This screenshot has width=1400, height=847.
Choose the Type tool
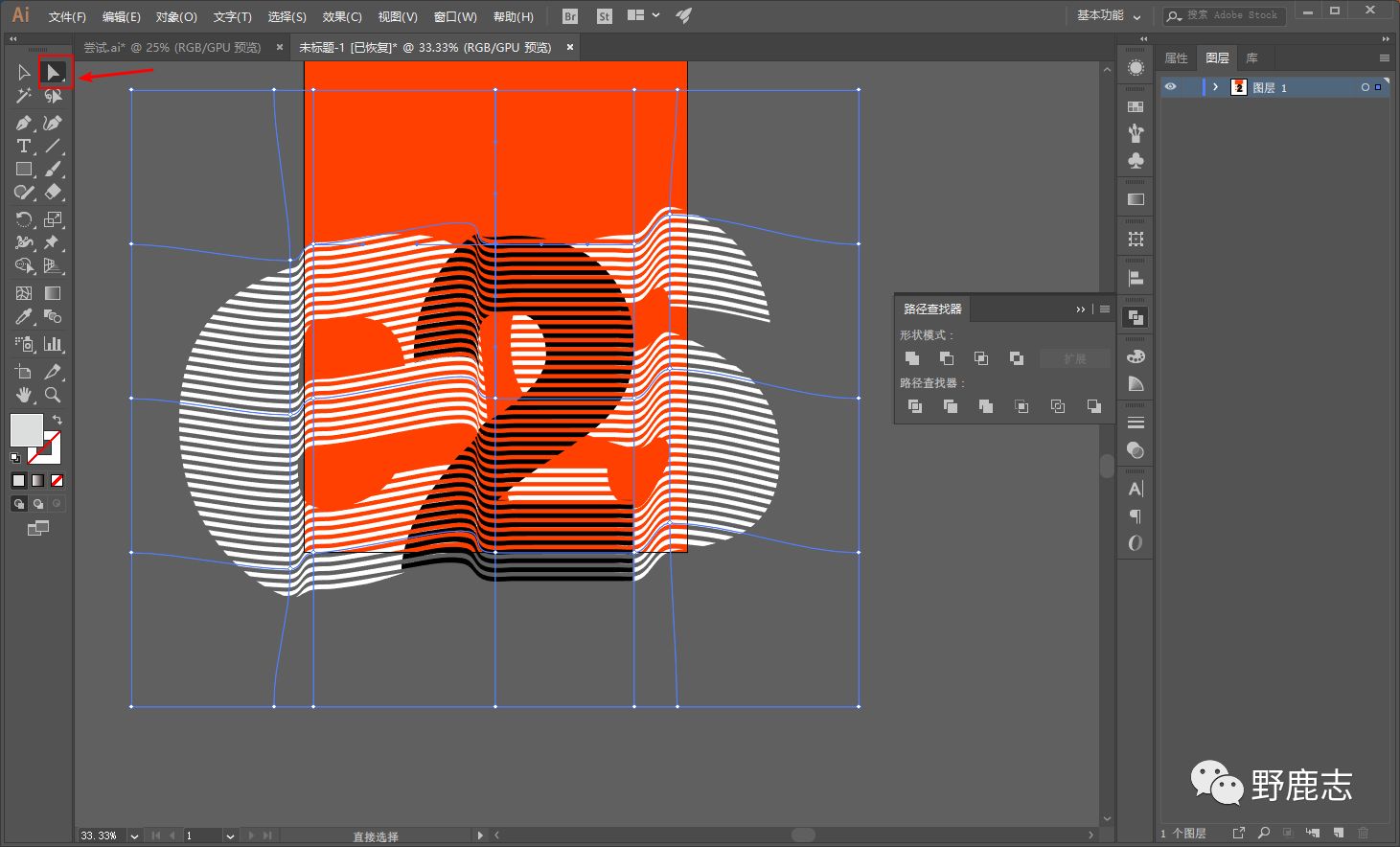click(24, 146)
